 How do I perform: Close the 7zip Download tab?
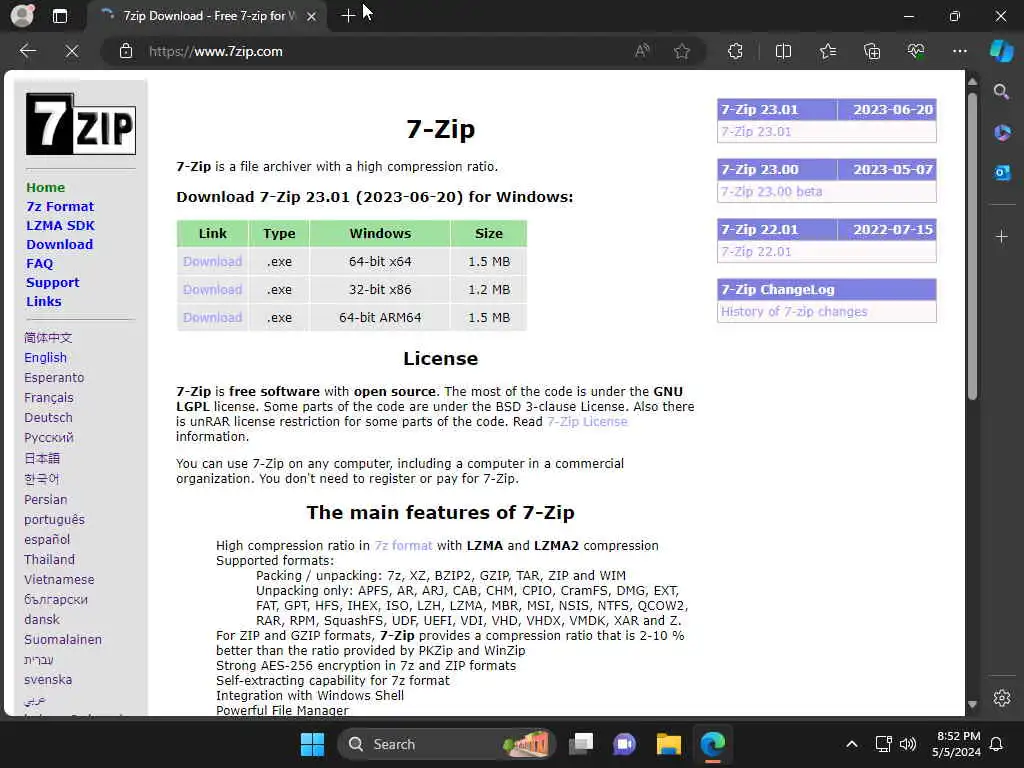312,16
